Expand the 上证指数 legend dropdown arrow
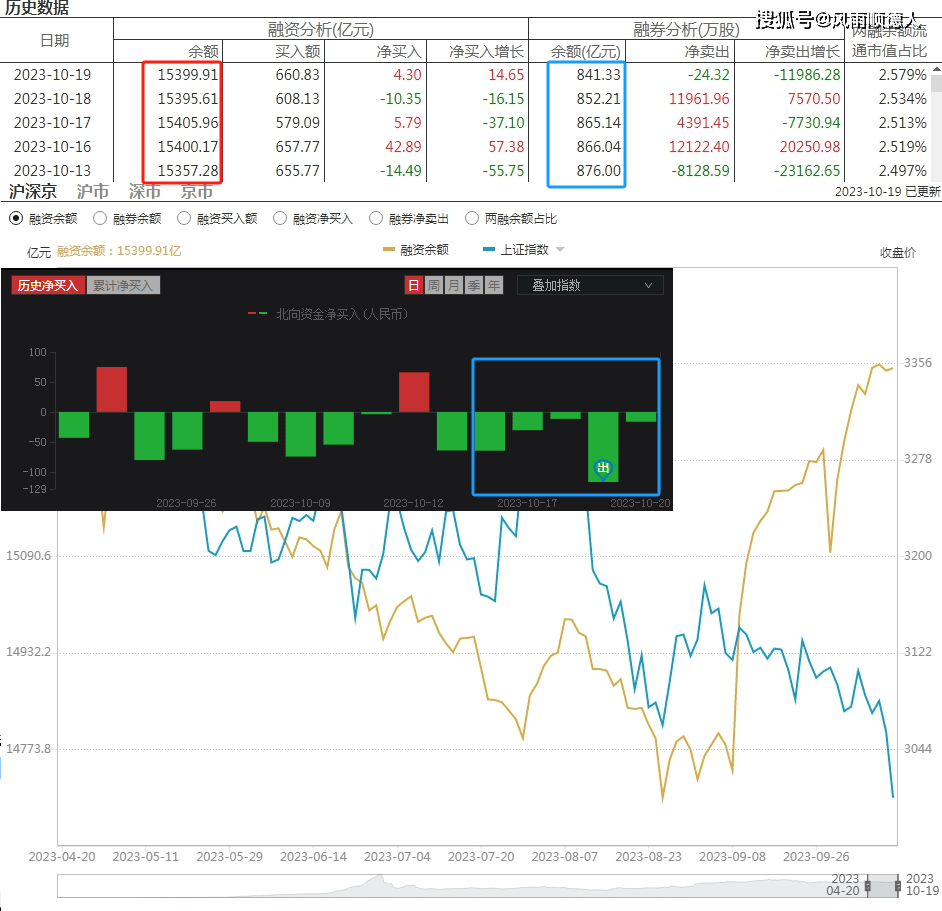Image resolution: width=942 pixels, height=911 pixels. pos(560,250)
